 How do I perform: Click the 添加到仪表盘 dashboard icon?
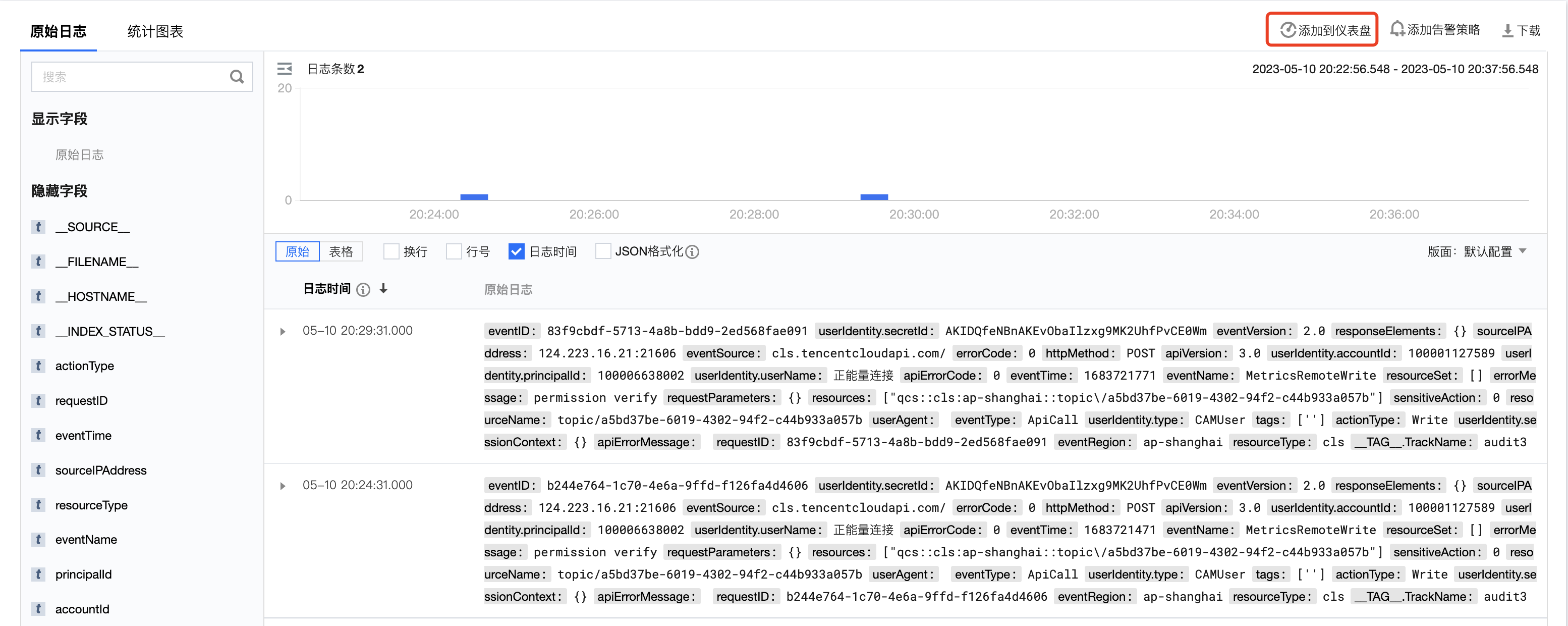[x=1287, y=30]
